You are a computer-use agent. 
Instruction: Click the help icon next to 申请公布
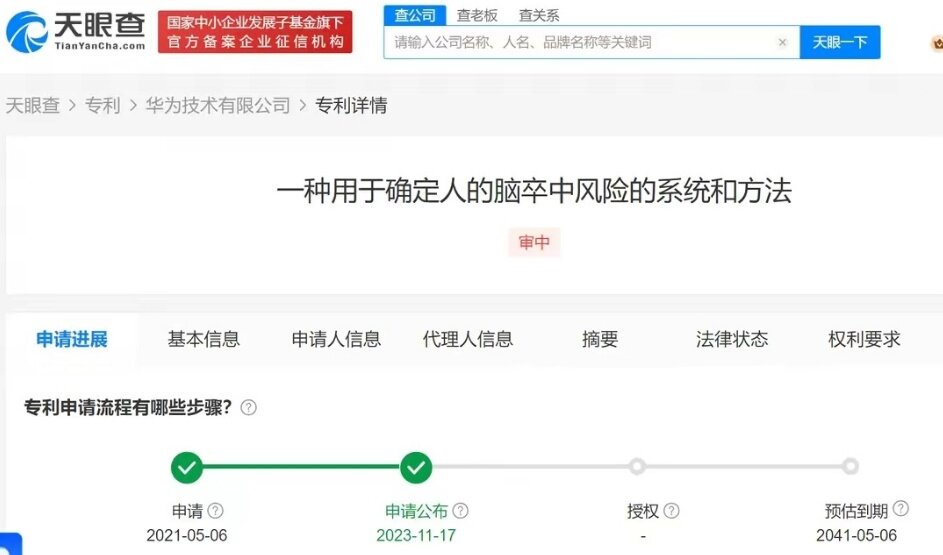coord(460,511)
